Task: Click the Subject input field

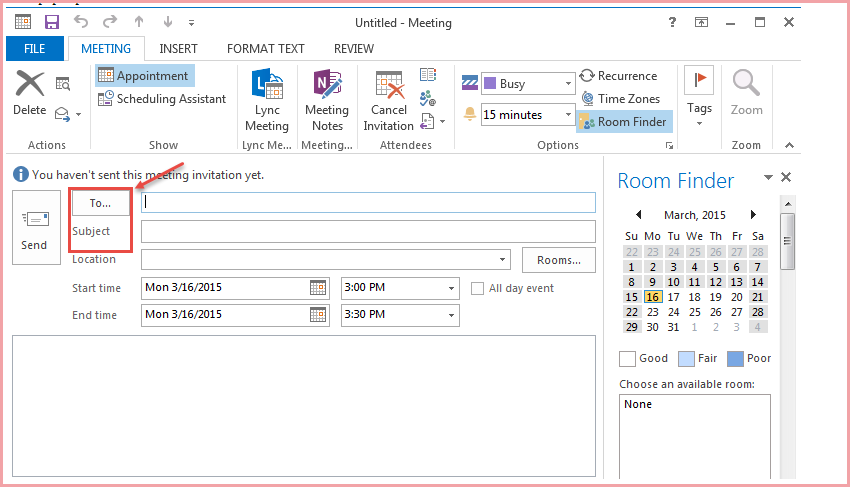Action: tap(368, 232)
